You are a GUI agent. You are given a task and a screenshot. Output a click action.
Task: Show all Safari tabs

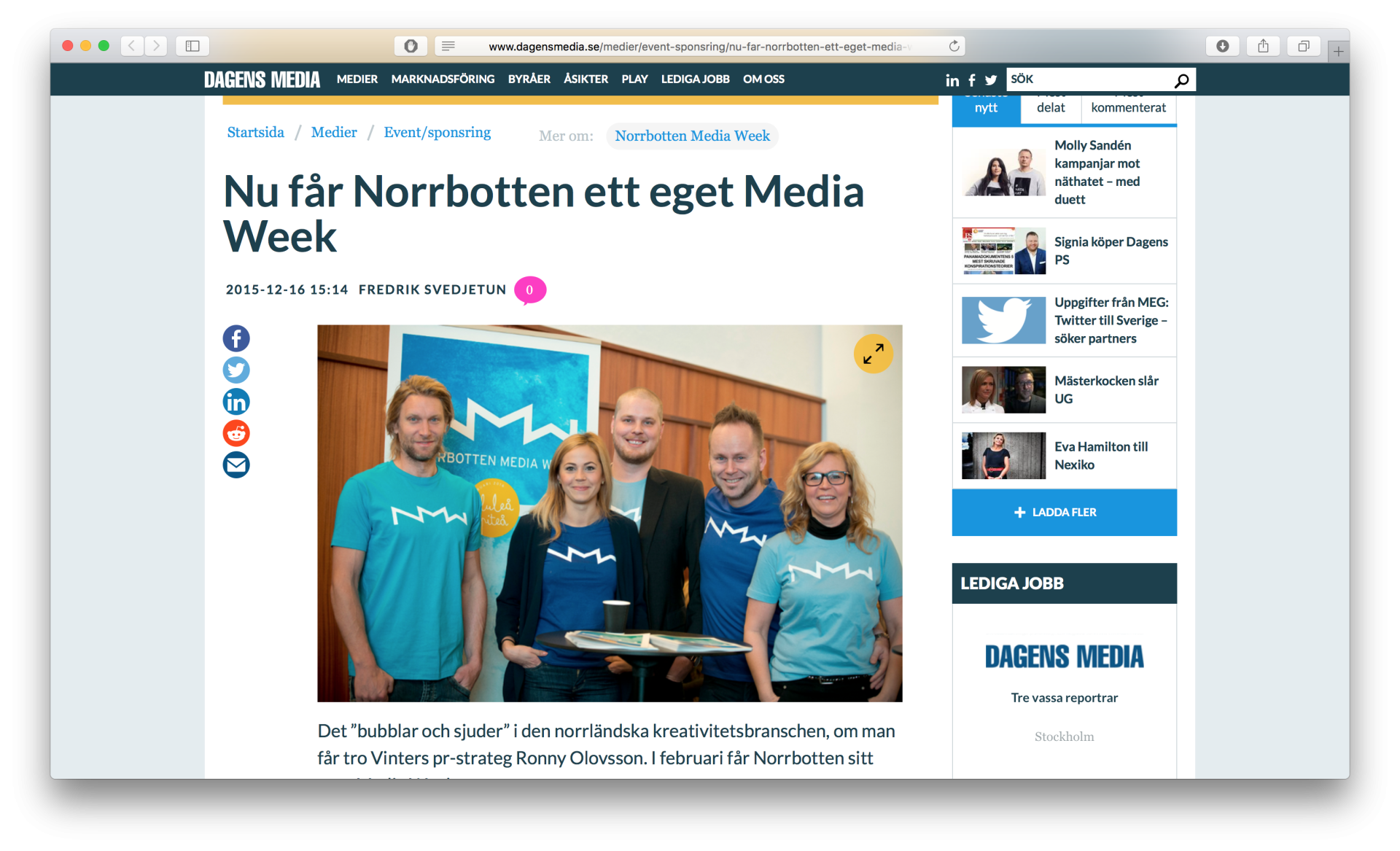[1304, 46]
